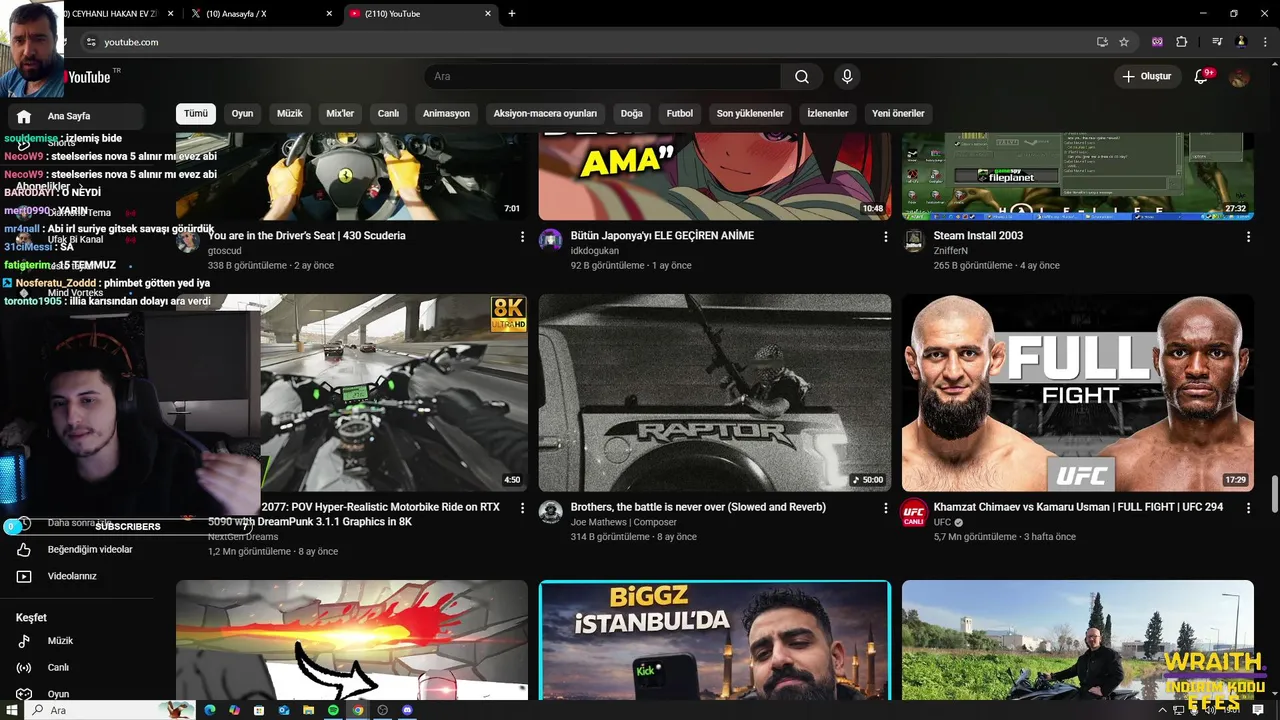
Task: Open Microsoft Edge from the taskbar
Action: [x=210, y=710]
